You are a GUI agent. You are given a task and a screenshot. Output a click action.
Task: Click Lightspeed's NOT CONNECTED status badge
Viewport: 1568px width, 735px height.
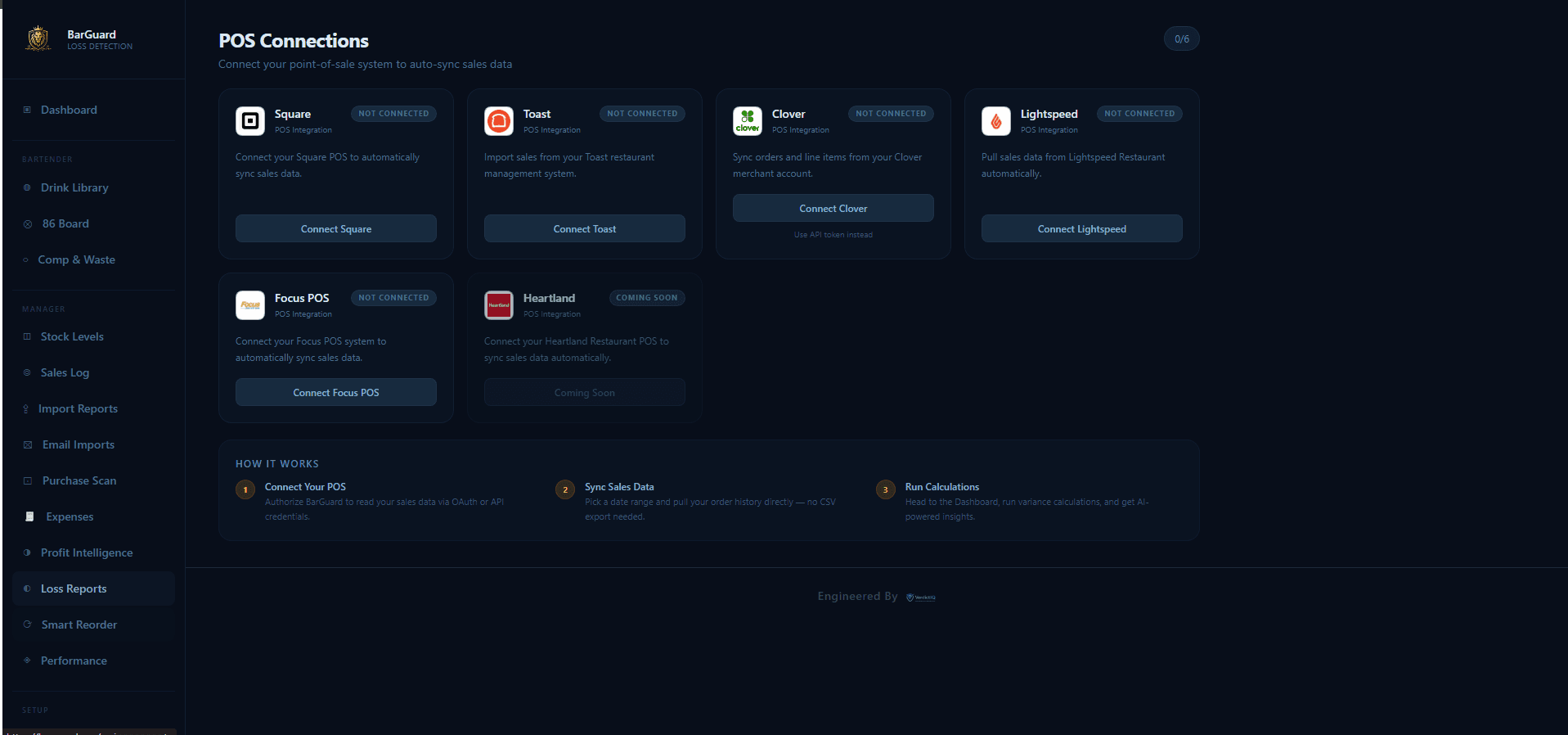pos(1139,114)
